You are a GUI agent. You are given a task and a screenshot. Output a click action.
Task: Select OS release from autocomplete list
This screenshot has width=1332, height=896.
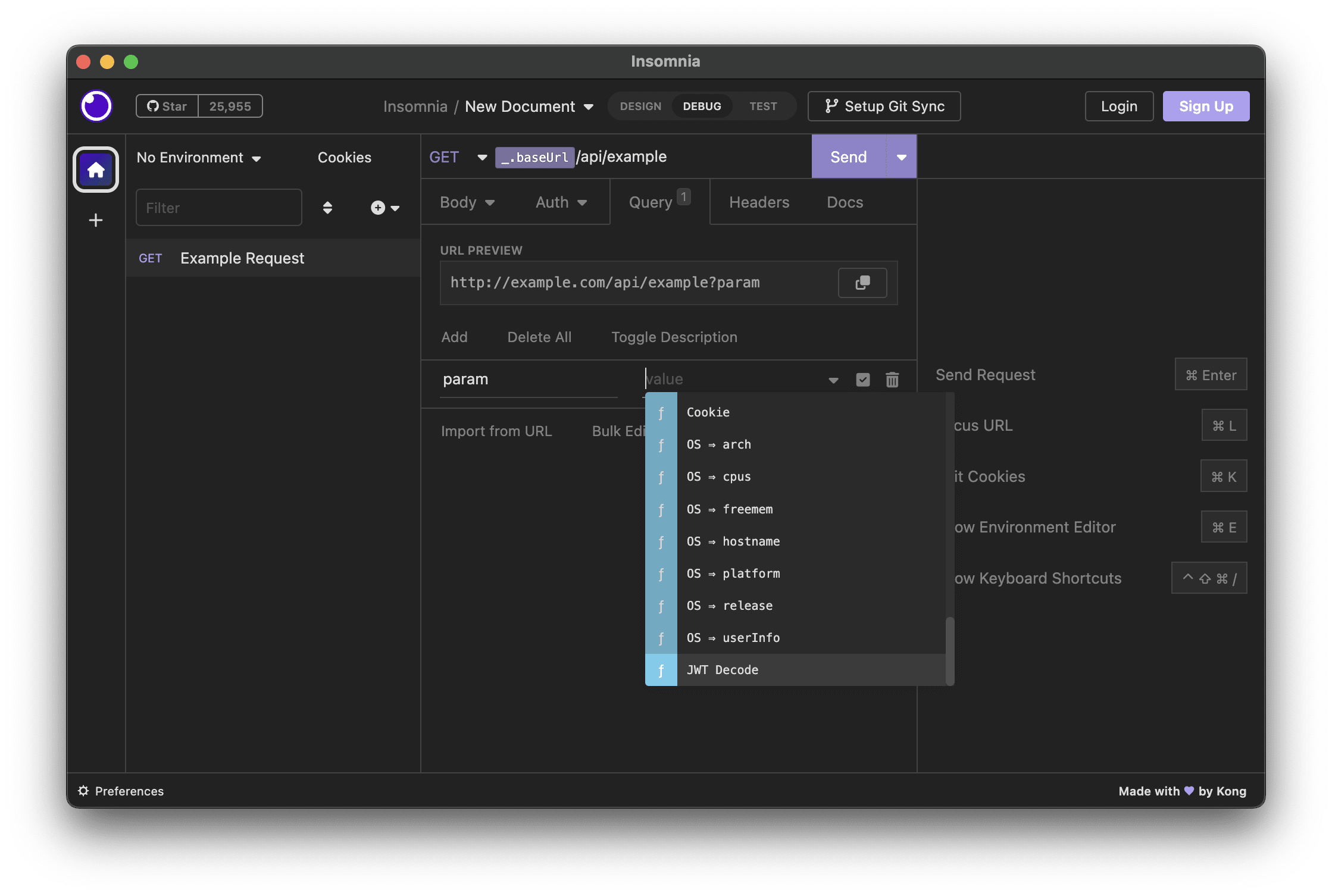point(795,606)
